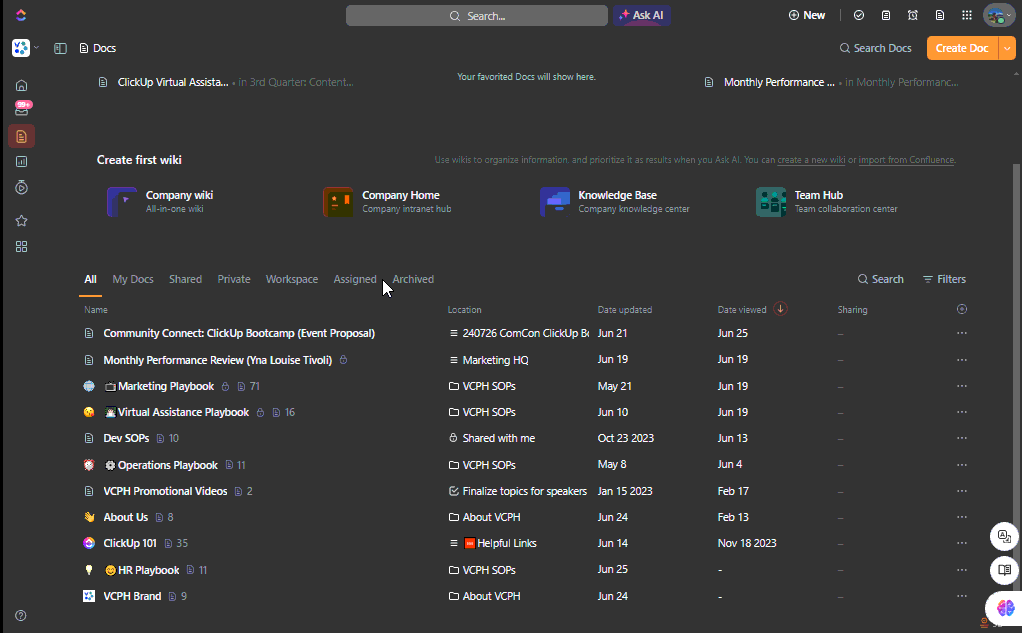Click the Create Doc button
The height and width of the screenshot is (633, 1022).
(x=962, y=48)
